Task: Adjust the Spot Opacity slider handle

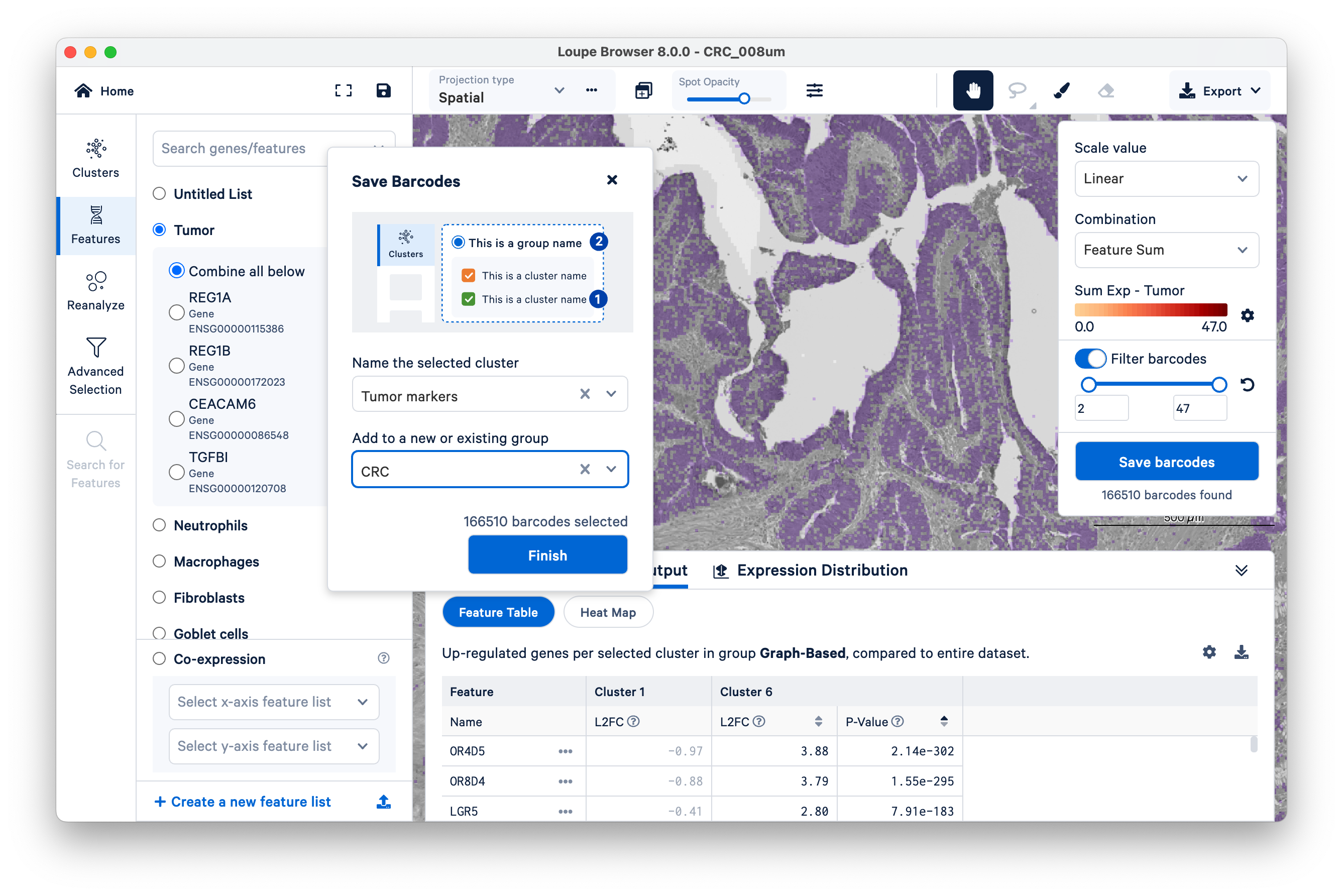Action: [x=744, y=99]
